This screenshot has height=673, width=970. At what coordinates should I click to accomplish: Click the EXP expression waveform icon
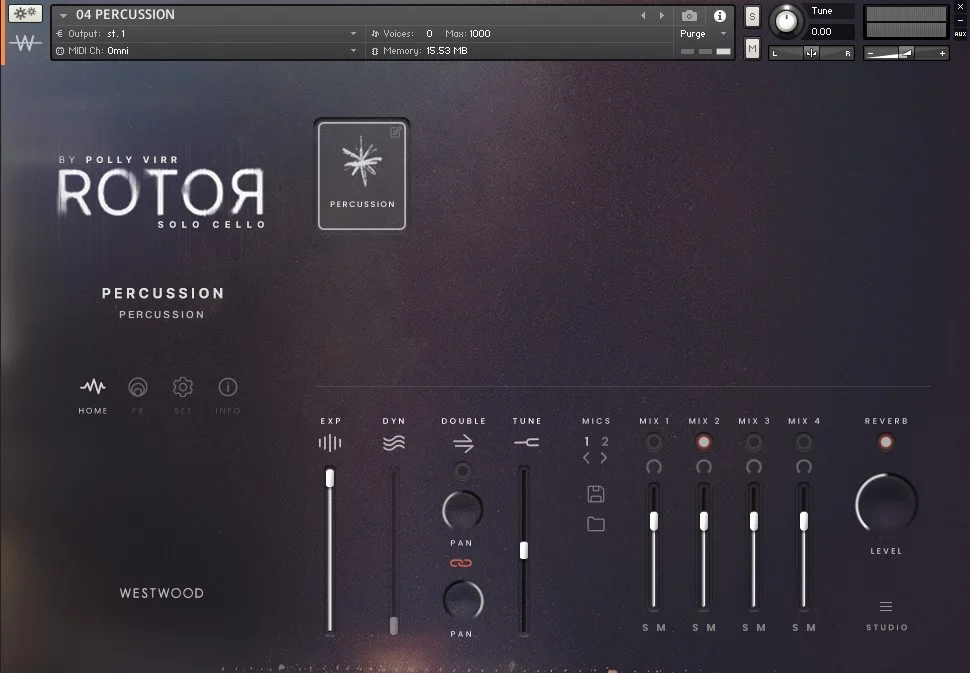point(330,443)
